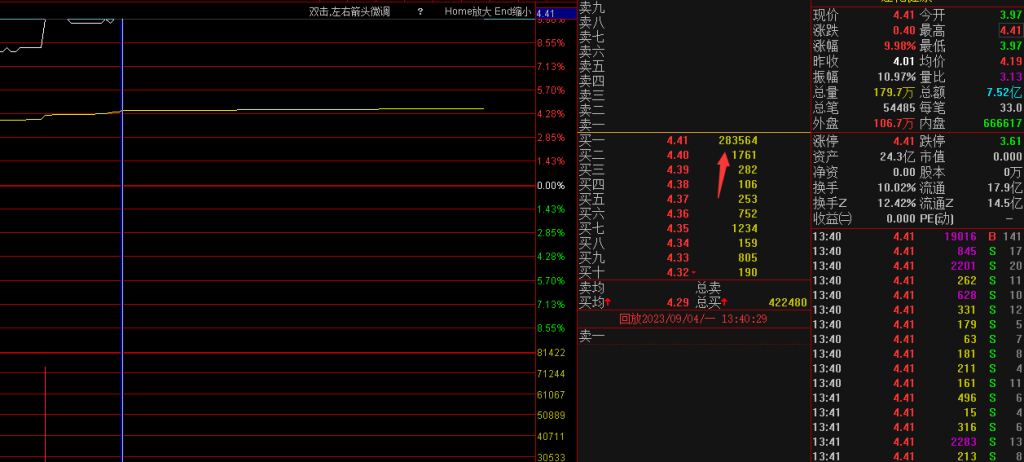Image resolution: width=1024 pixels, height=462 pixels.
Task: Select the 买十 bid row at 4.32
Action: (692, 272)
